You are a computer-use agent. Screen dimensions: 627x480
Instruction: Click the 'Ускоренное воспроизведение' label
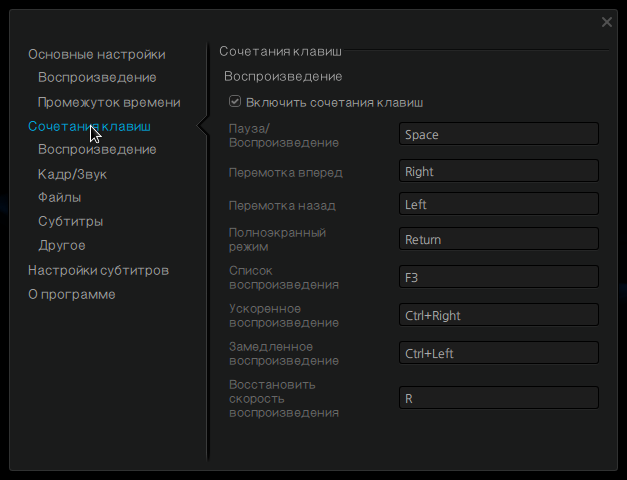[x=284, y=316]
